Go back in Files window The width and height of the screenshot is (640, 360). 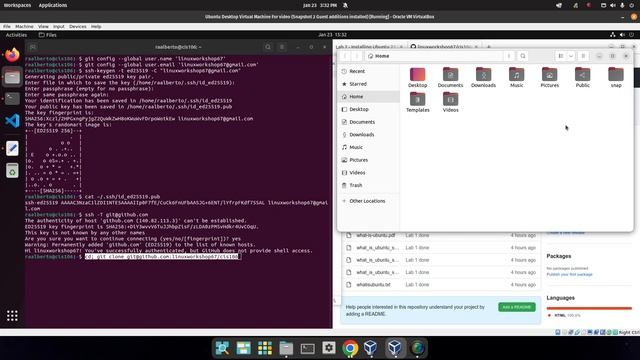pyautogui.click(x=345, y=56)
